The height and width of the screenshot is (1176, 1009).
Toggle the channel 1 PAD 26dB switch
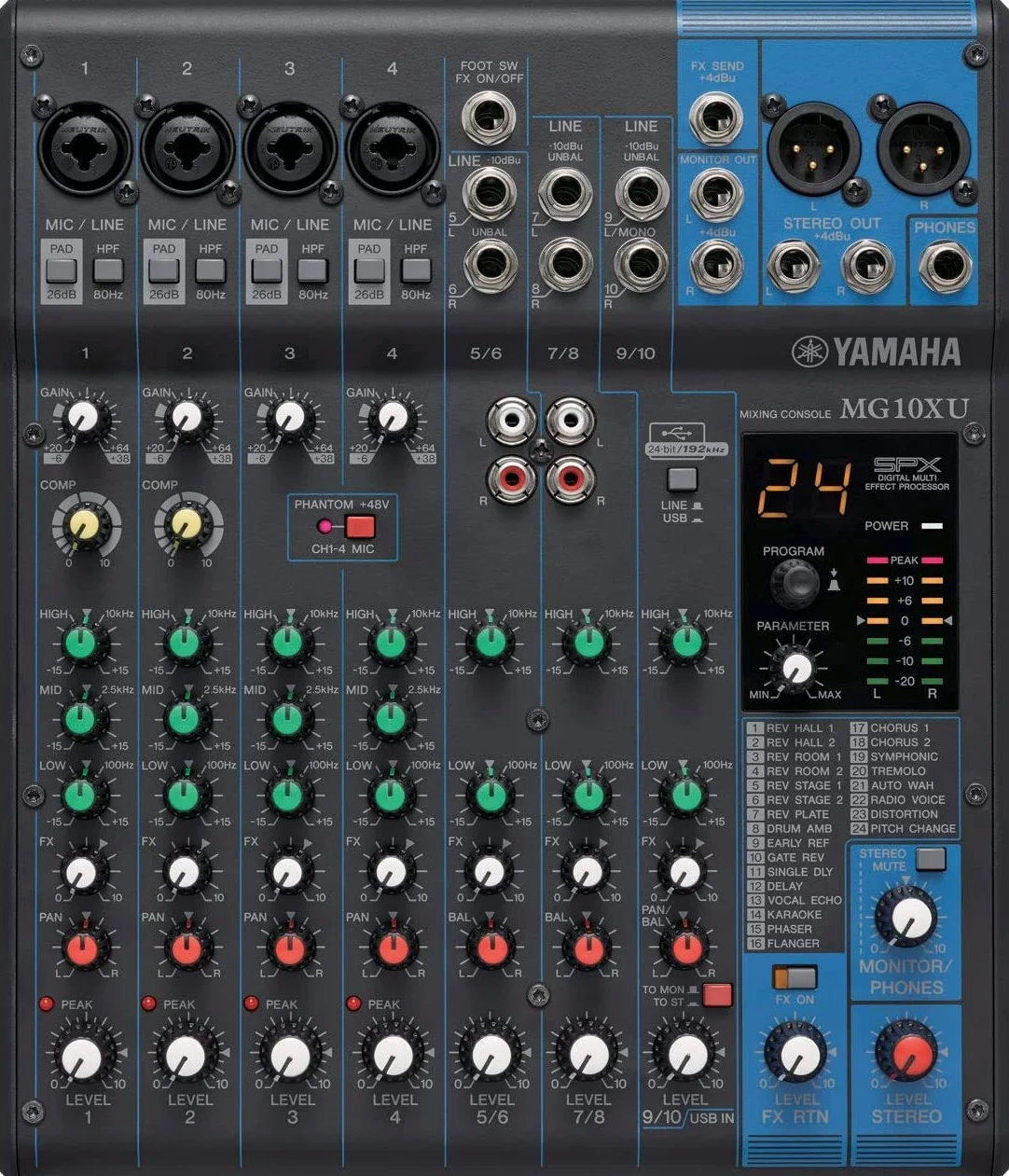(x=61, y=271)
